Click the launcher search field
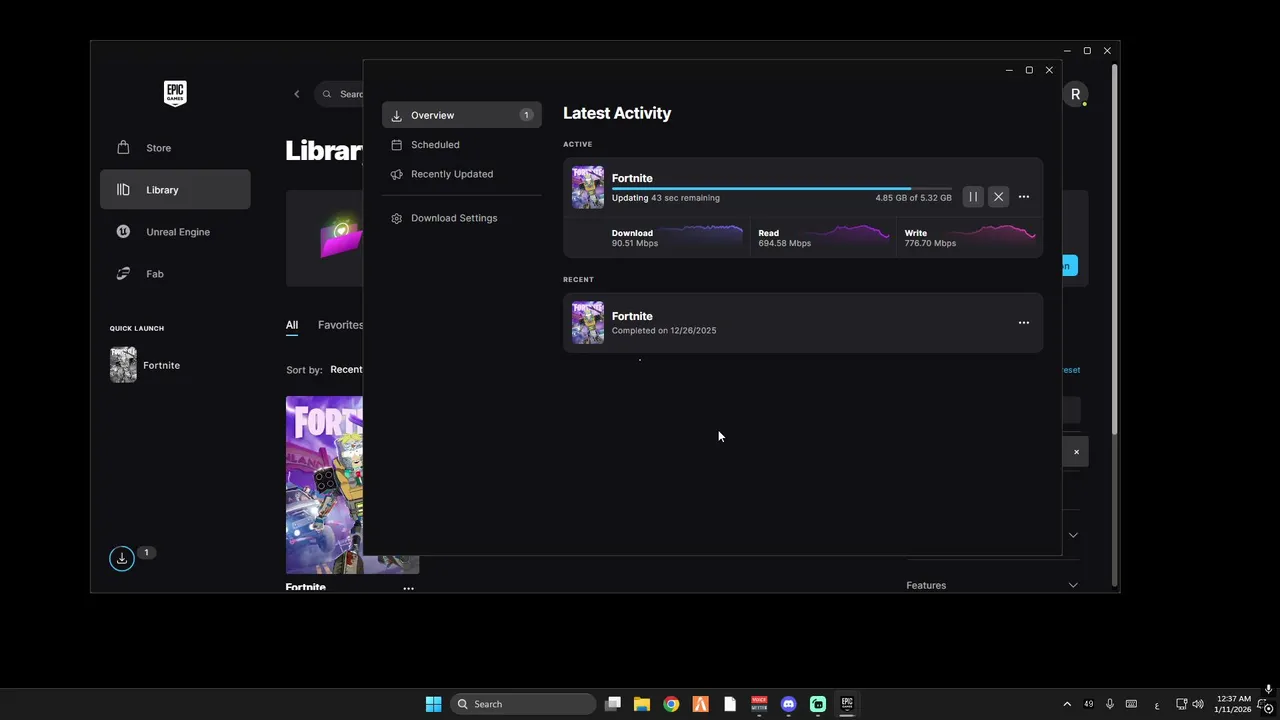 click(339, 94)
